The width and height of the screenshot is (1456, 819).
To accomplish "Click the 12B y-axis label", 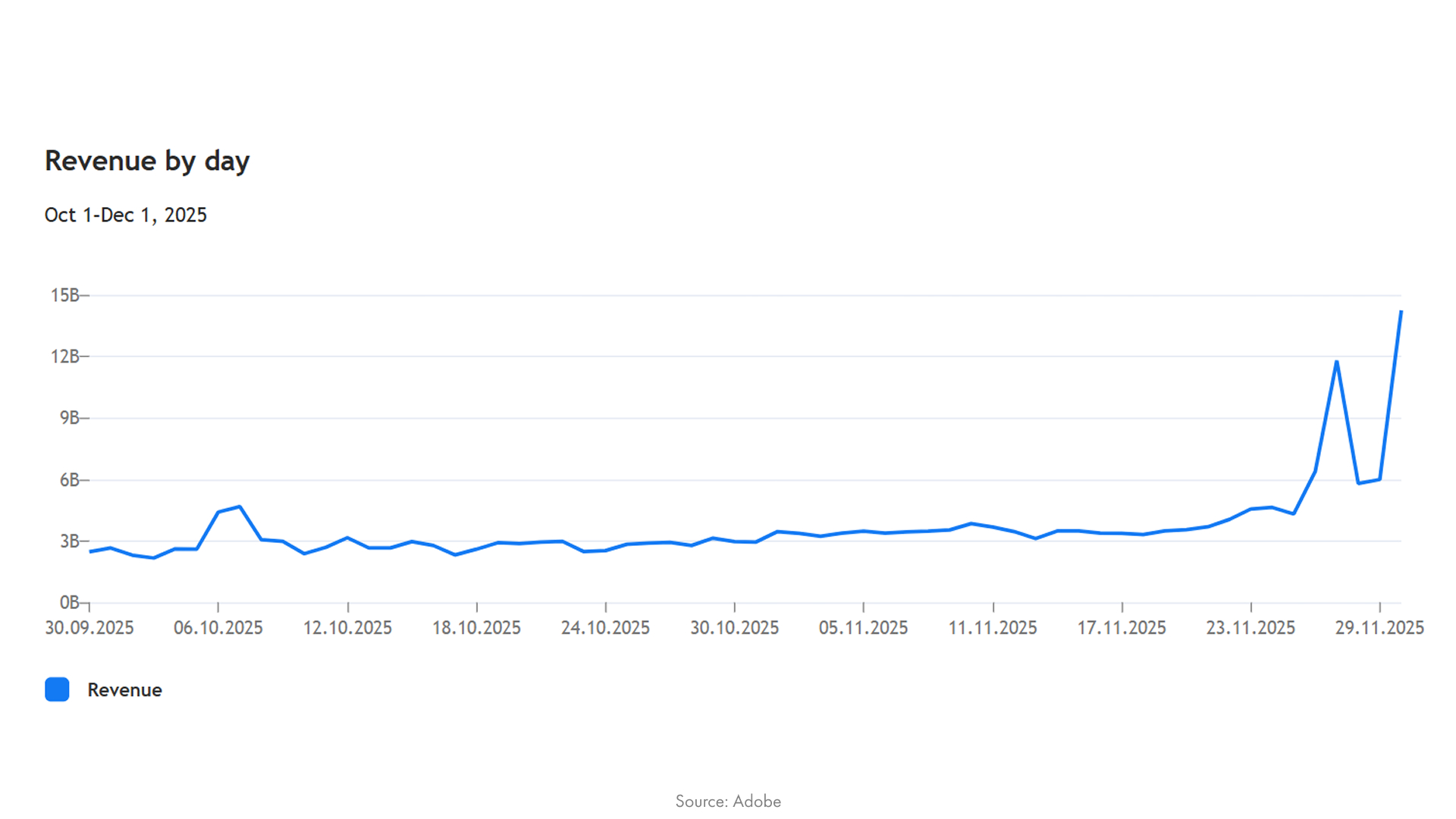I will (65, 356).
